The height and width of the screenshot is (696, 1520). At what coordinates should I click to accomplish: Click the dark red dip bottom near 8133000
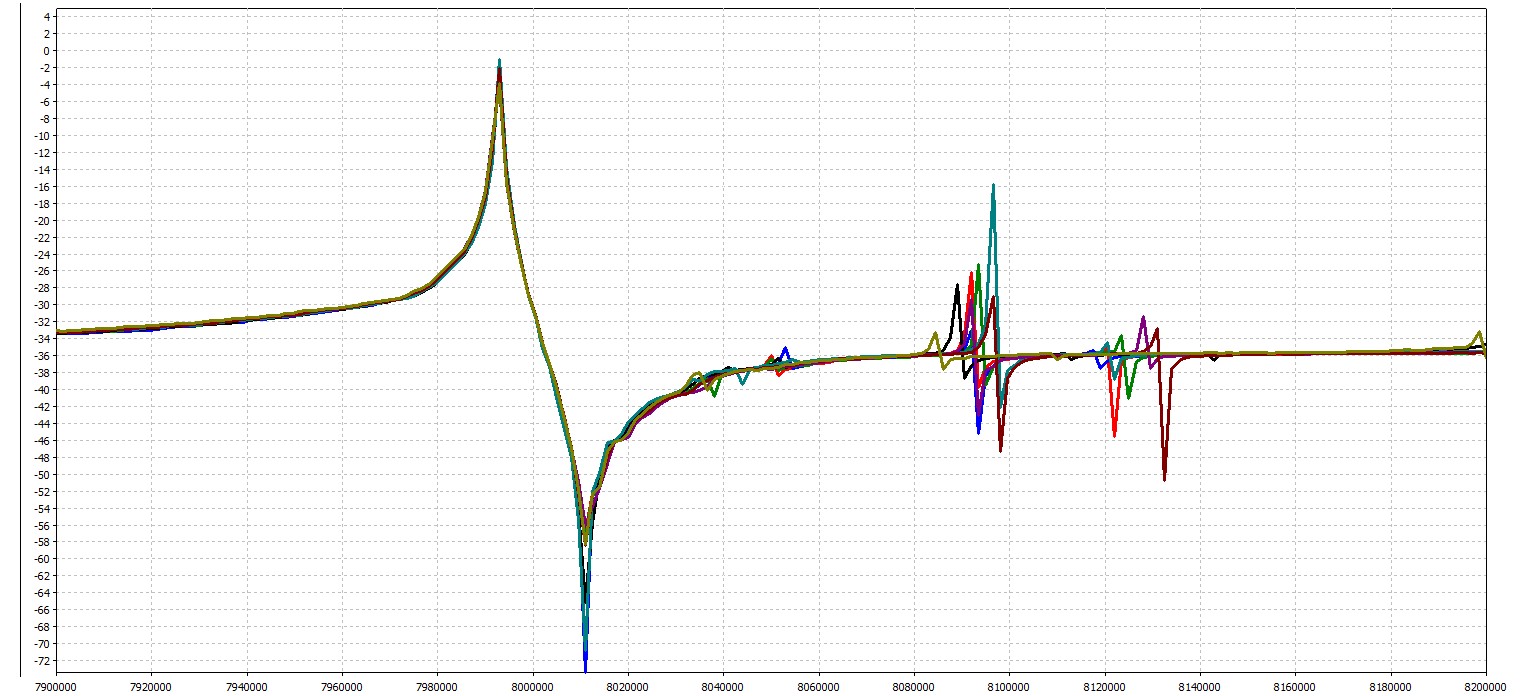click(x=1165, y=479)
